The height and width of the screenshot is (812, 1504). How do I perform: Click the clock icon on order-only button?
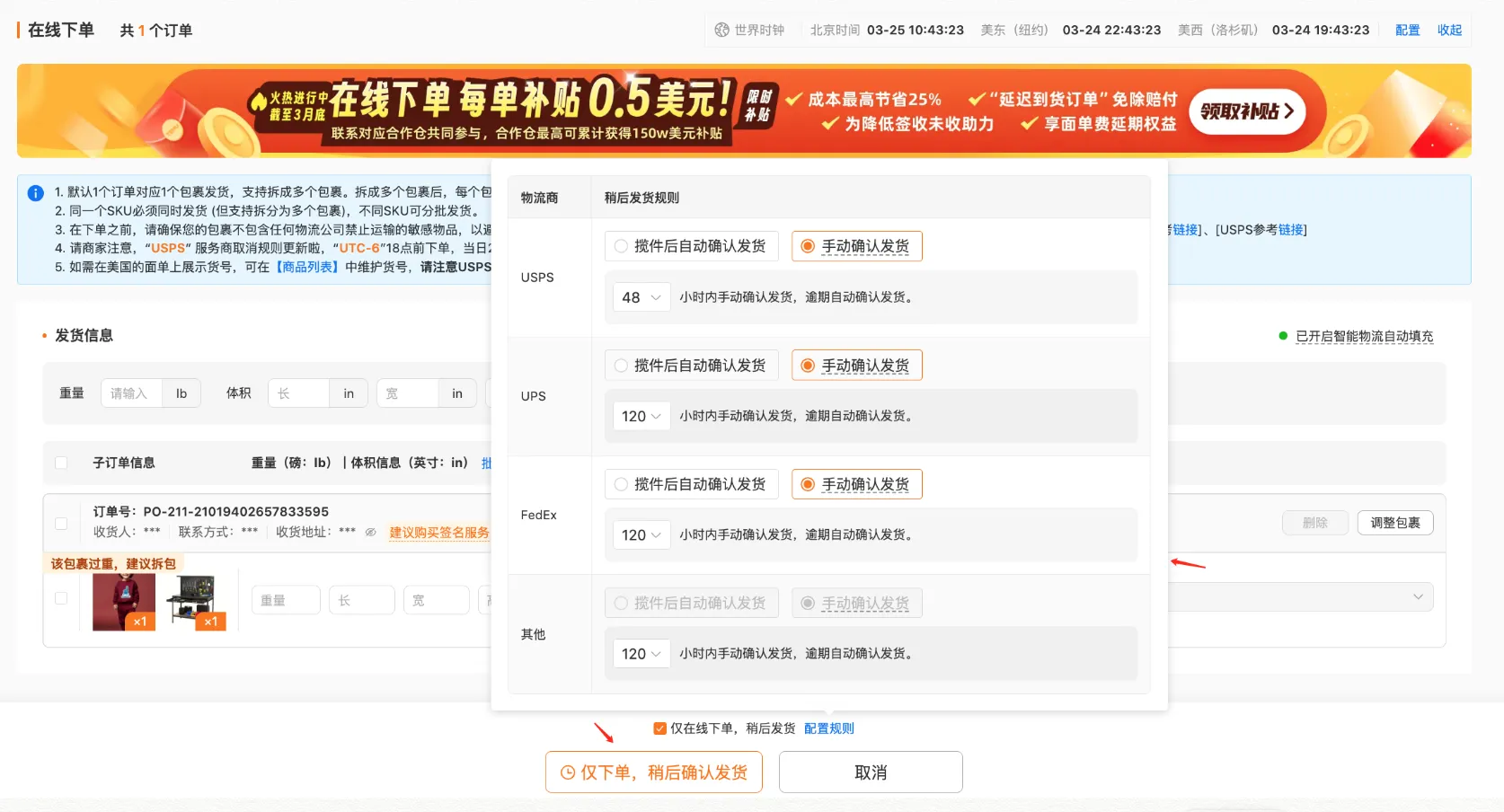point(568,772)
